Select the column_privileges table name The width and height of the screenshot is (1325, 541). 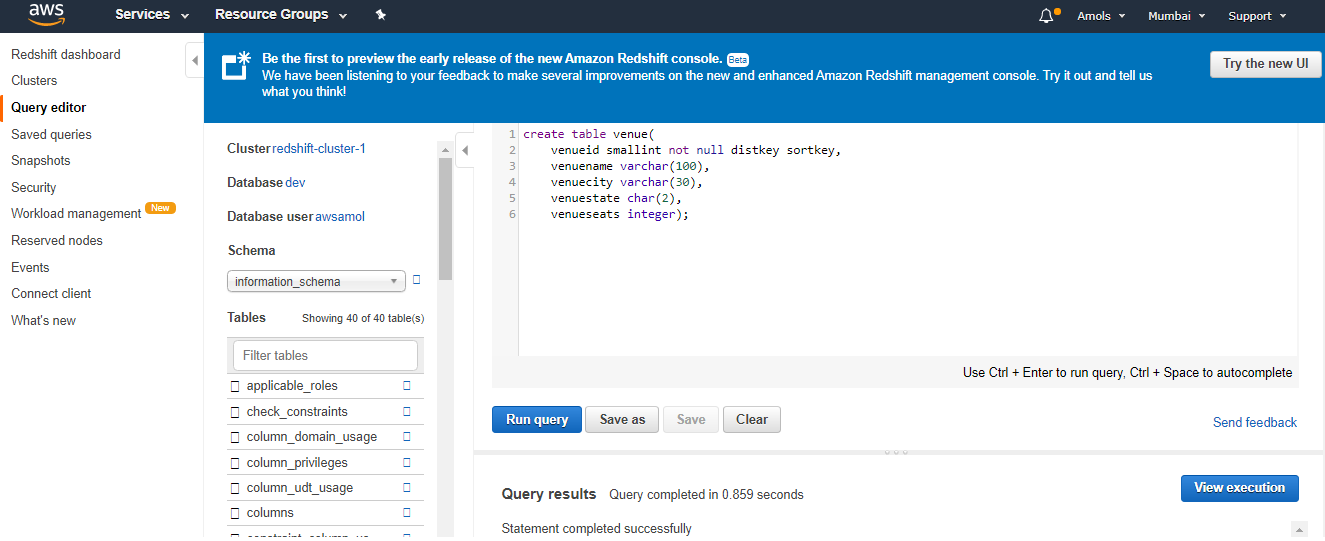pos(297,463)
